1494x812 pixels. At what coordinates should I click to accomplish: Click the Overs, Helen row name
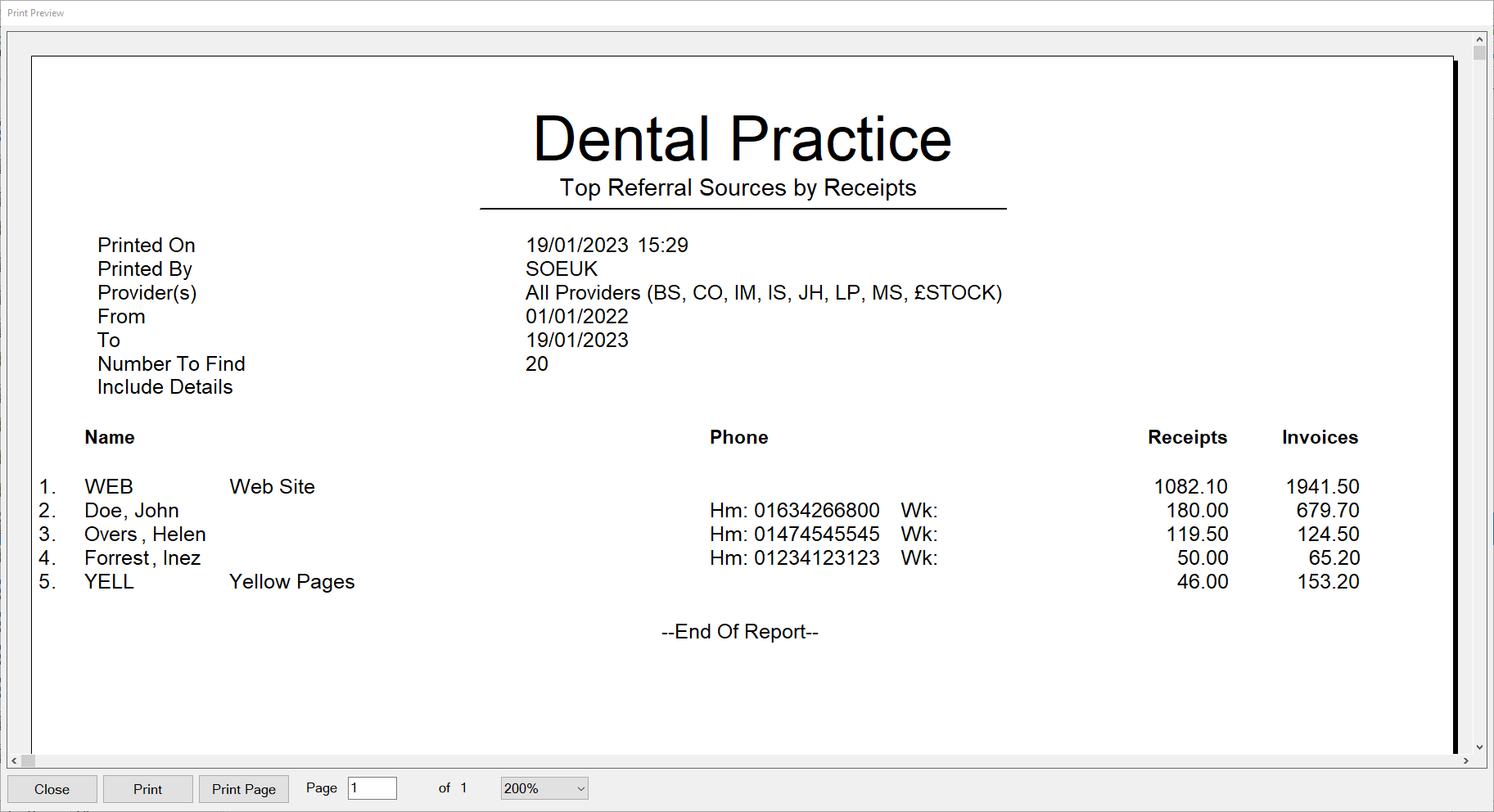[146, 534]
